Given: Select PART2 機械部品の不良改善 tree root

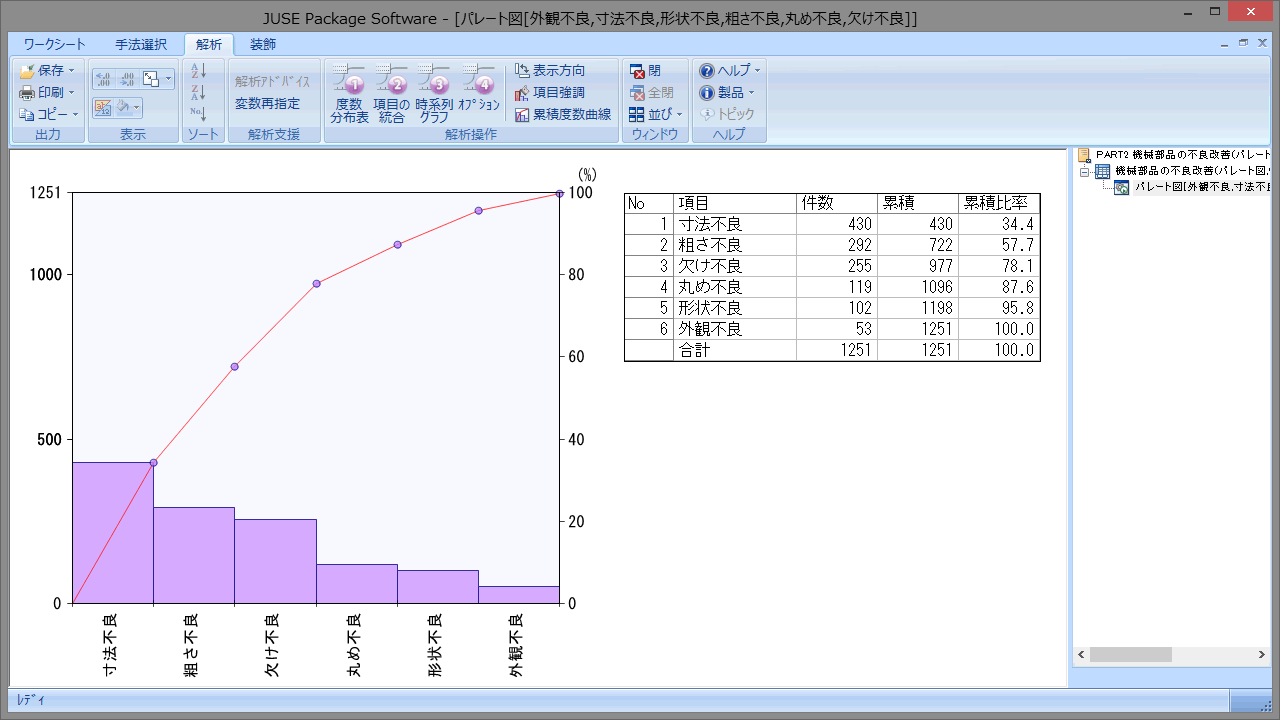Looking at the screenshot, I should 1183,155.
